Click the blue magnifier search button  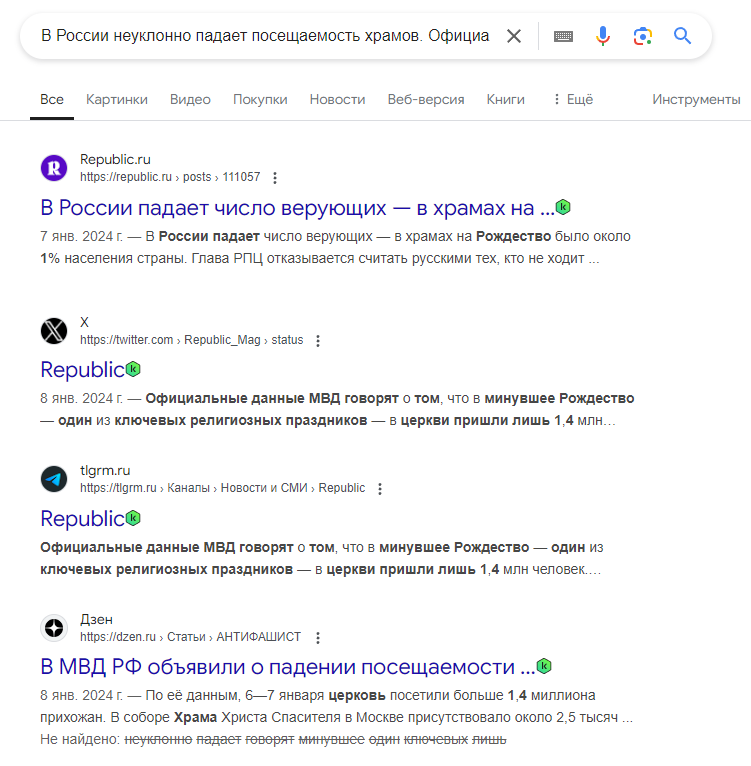pos(682,36)
